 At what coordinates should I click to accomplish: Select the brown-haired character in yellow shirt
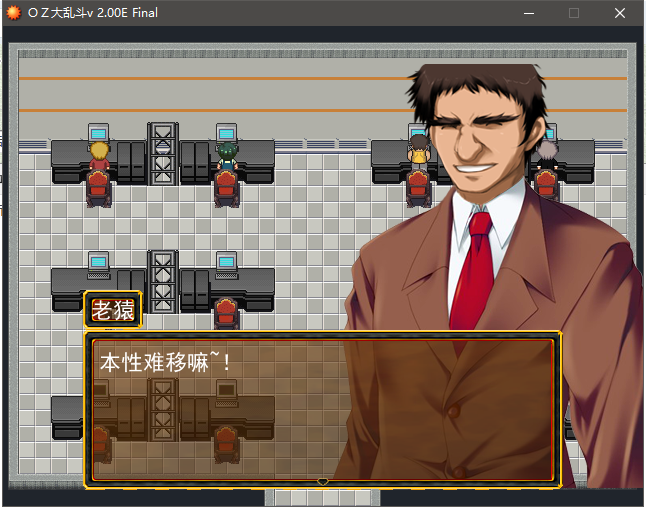(x=419, y=149)
